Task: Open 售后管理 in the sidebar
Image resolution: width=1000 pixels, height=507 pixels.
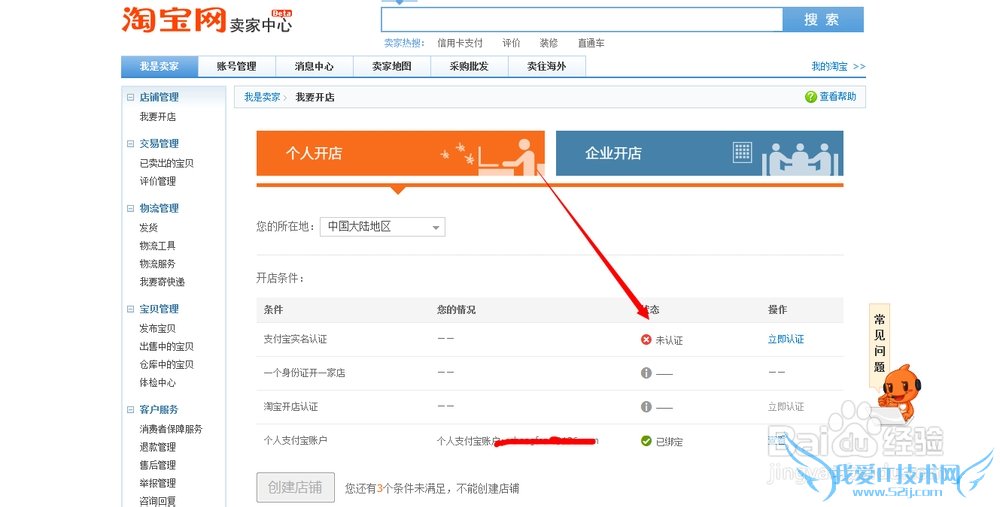Action: tap(158, 465)
